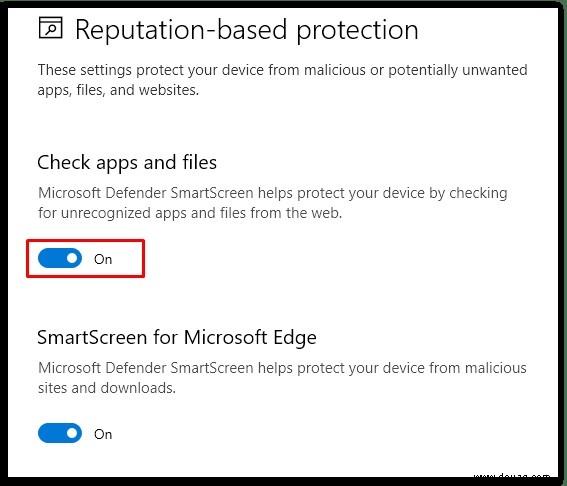567x486 pixels.
Task: Click the line starting with 'These settings protect your device'
Action: click(282, 70)
